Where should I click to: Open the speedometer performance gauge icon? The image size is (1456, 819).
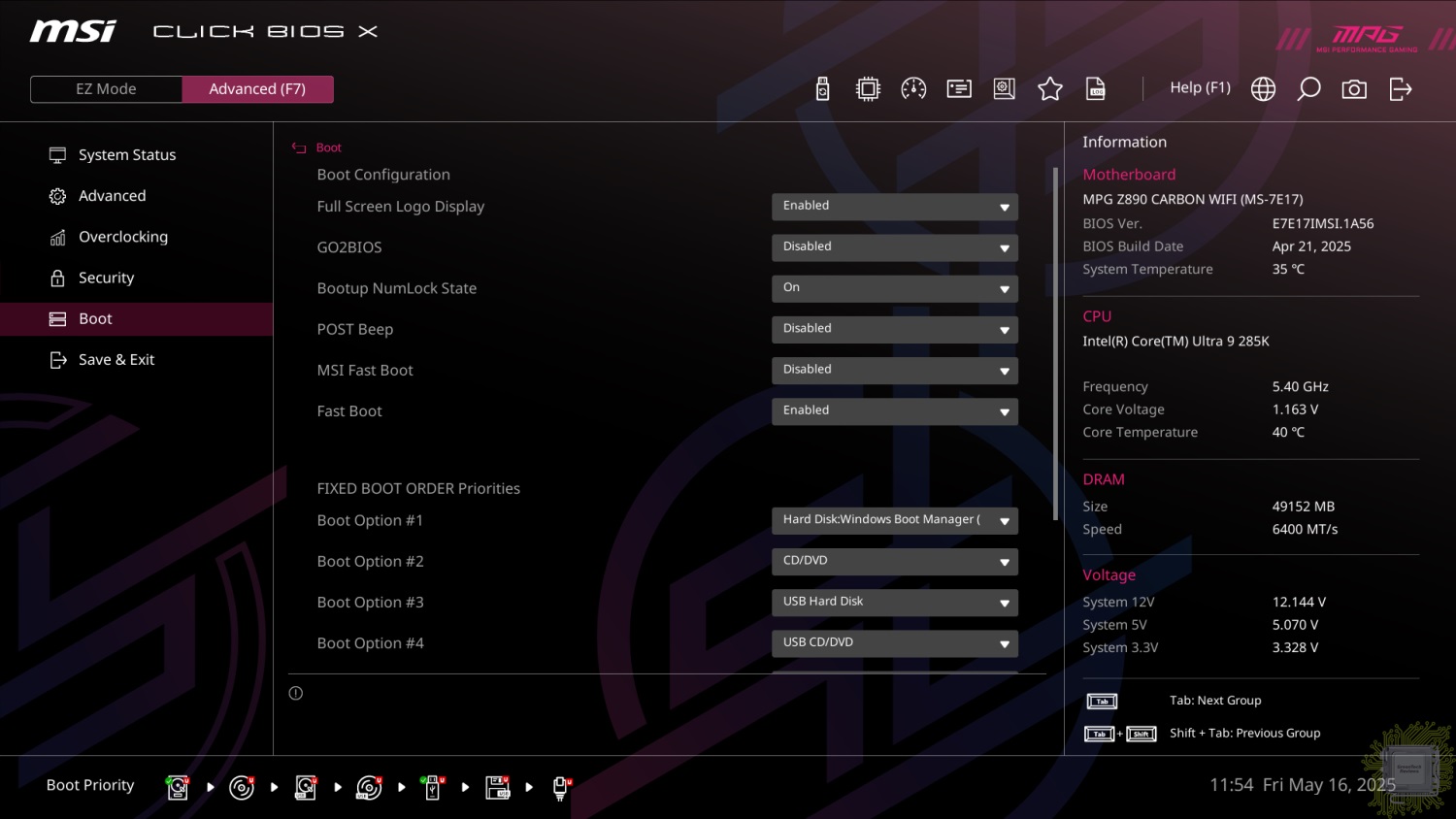tap(913, 89)
